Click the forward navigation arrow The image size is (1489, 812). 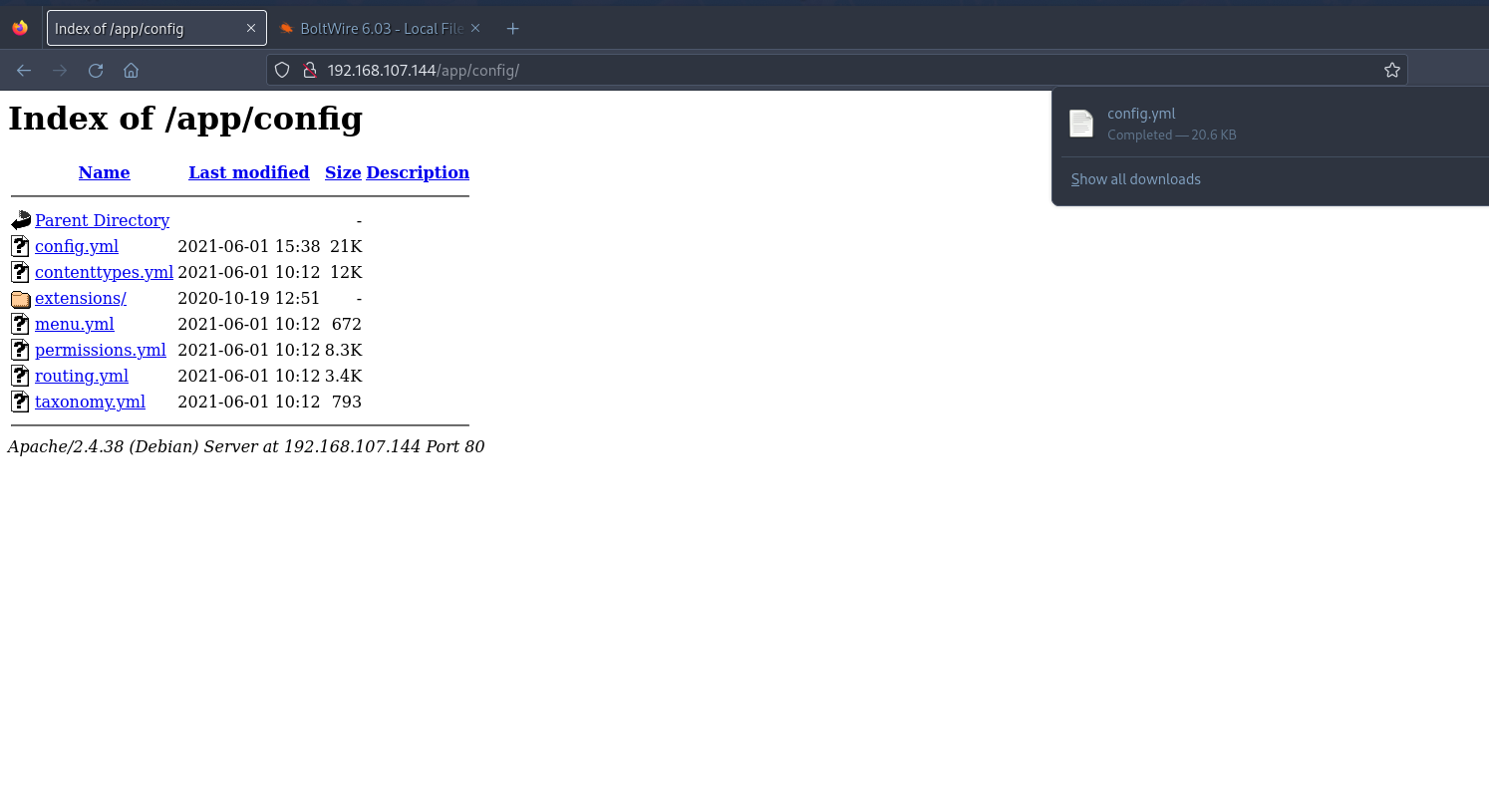pyautogui.click(x=60, y=71)
